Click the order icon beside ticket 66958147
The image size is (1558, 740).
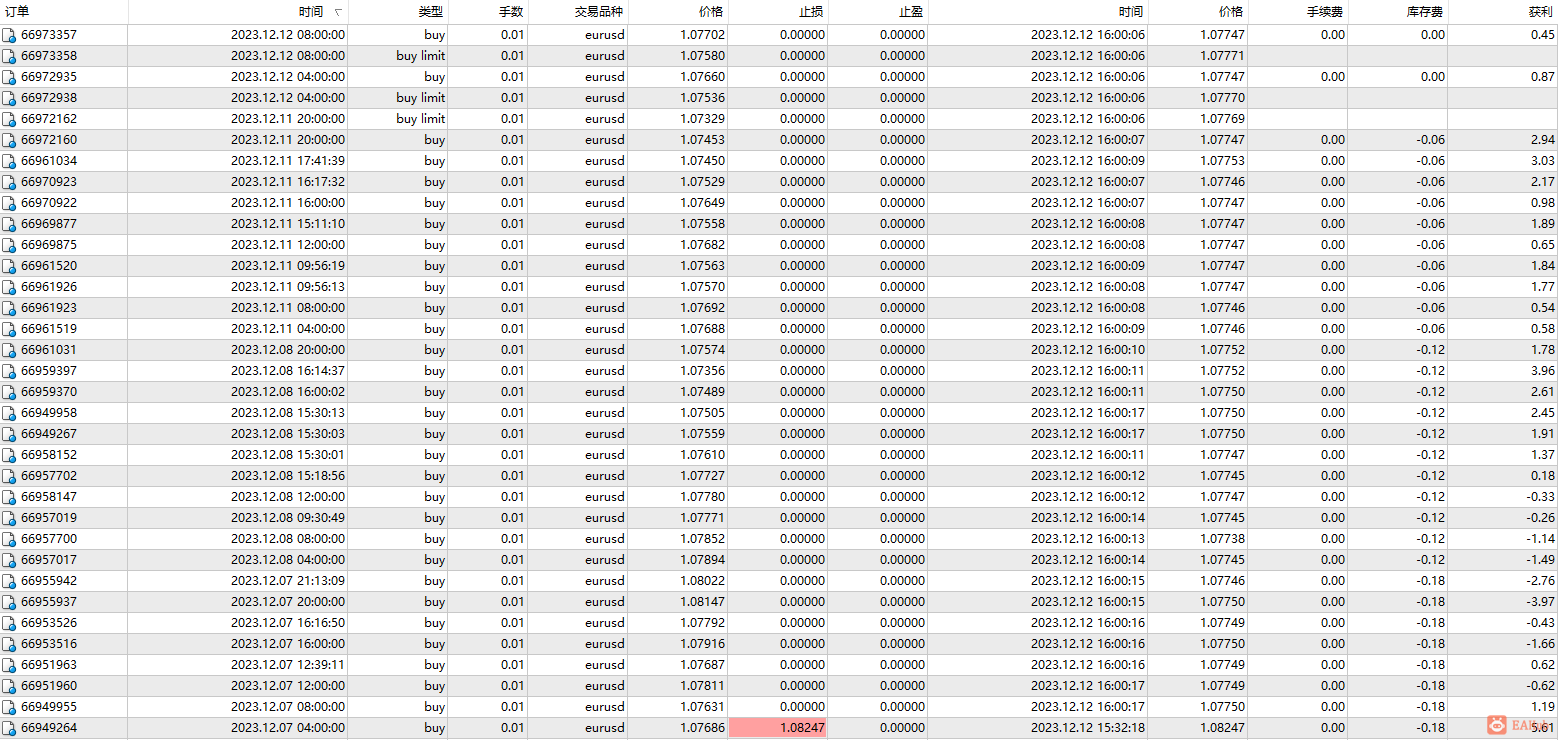pyautogui.click(x=10, y=497)
